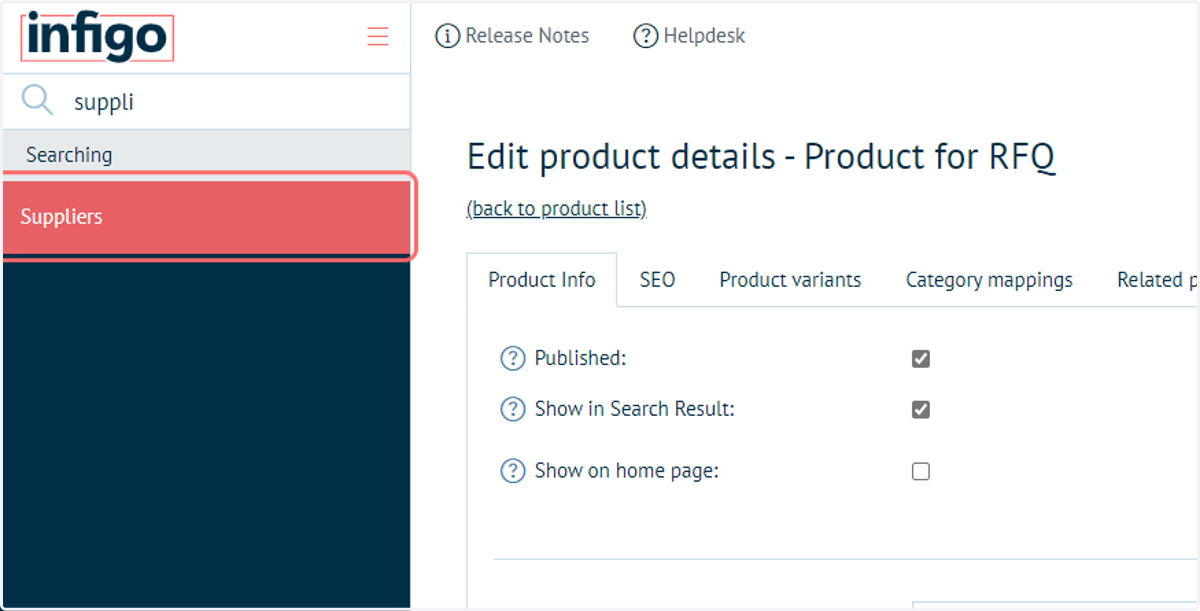Click the Searching label

(x=69, y=155)
